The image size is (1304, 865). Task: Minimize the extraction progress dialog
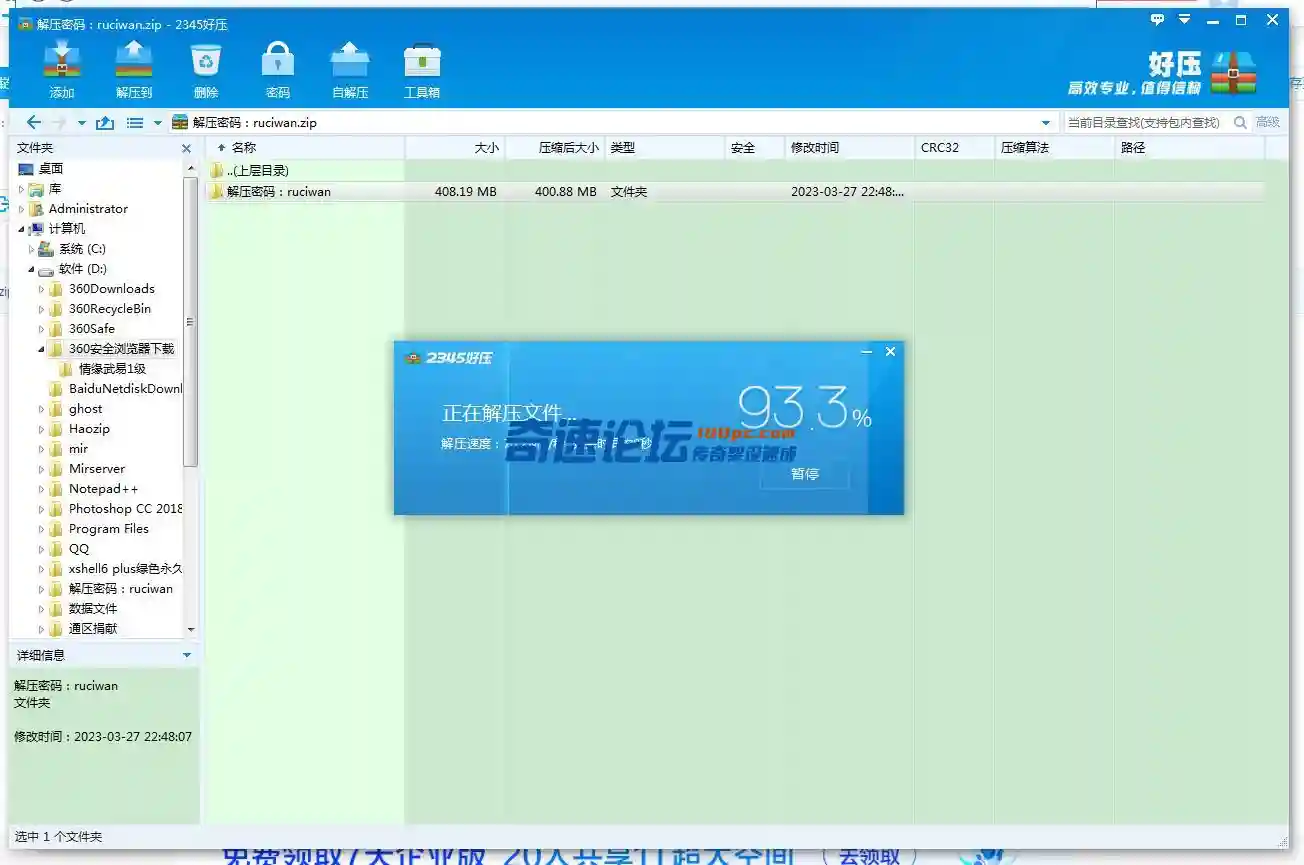click(x=867, y=352)
